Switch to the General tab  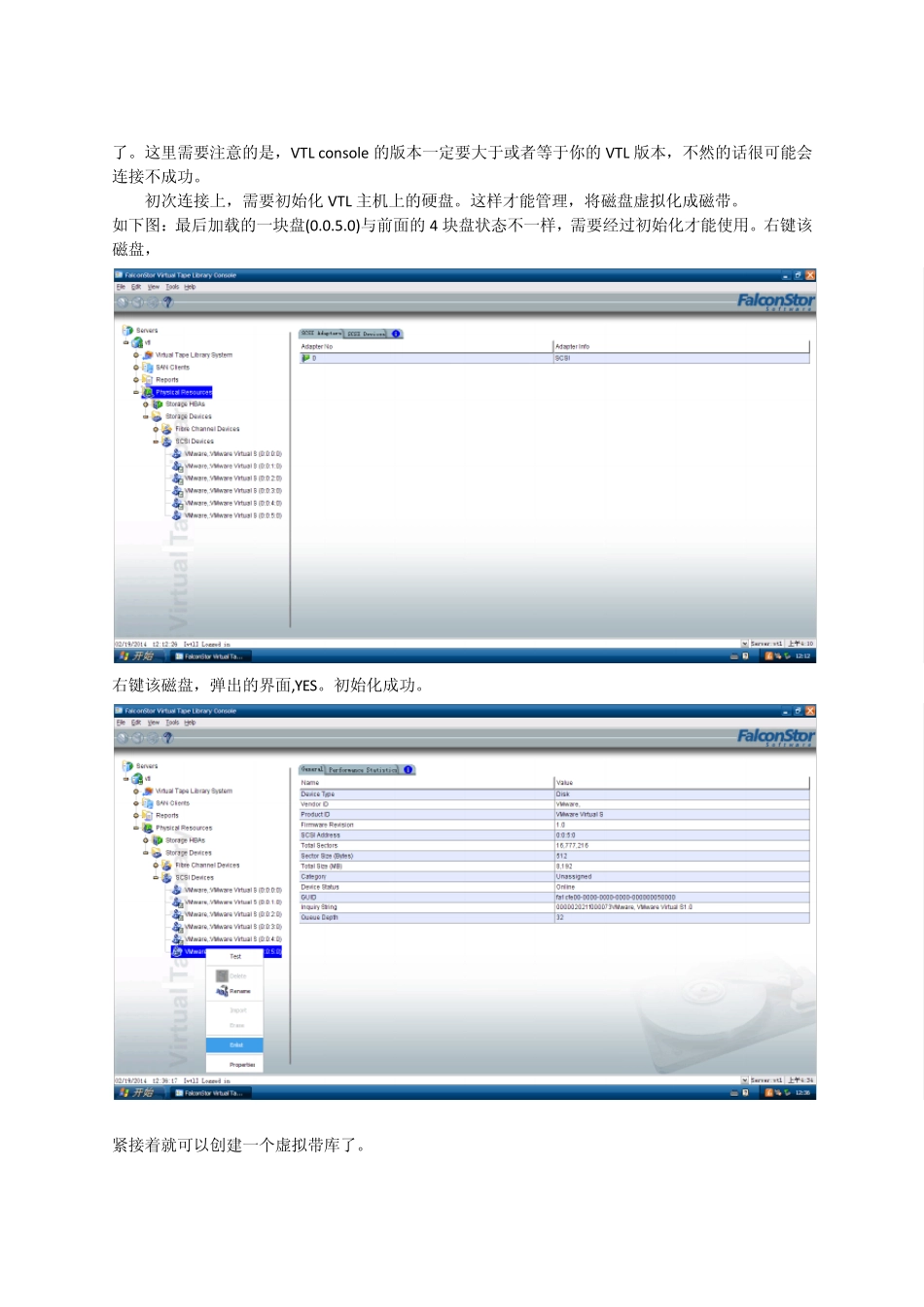(x=312, y=769)
